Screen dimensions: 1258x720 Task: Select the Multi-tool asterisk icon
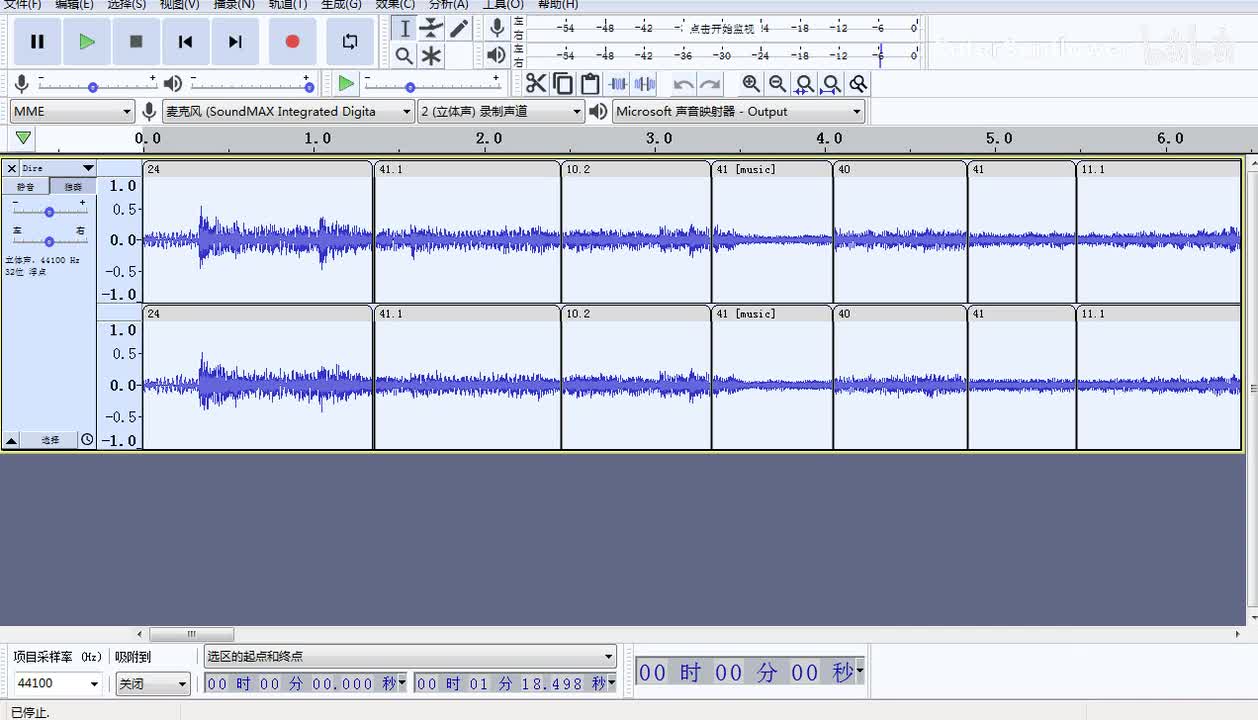(x=431, y=56)
